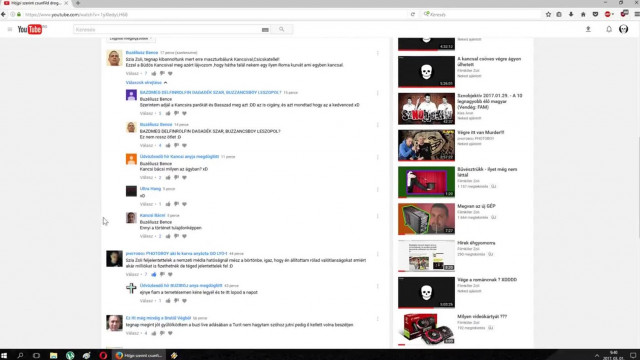The image size is (640, 360).
Task: Toggle heart on 'Kancsi bácsi milyen' reply
Action: [184, 178]
